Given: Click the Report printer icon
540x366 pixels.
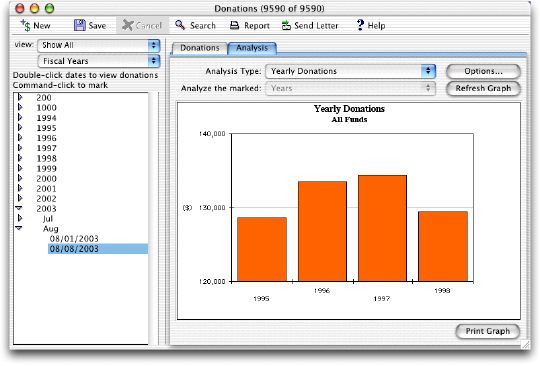Looking at the screenshot, I should tap(235, 25).
